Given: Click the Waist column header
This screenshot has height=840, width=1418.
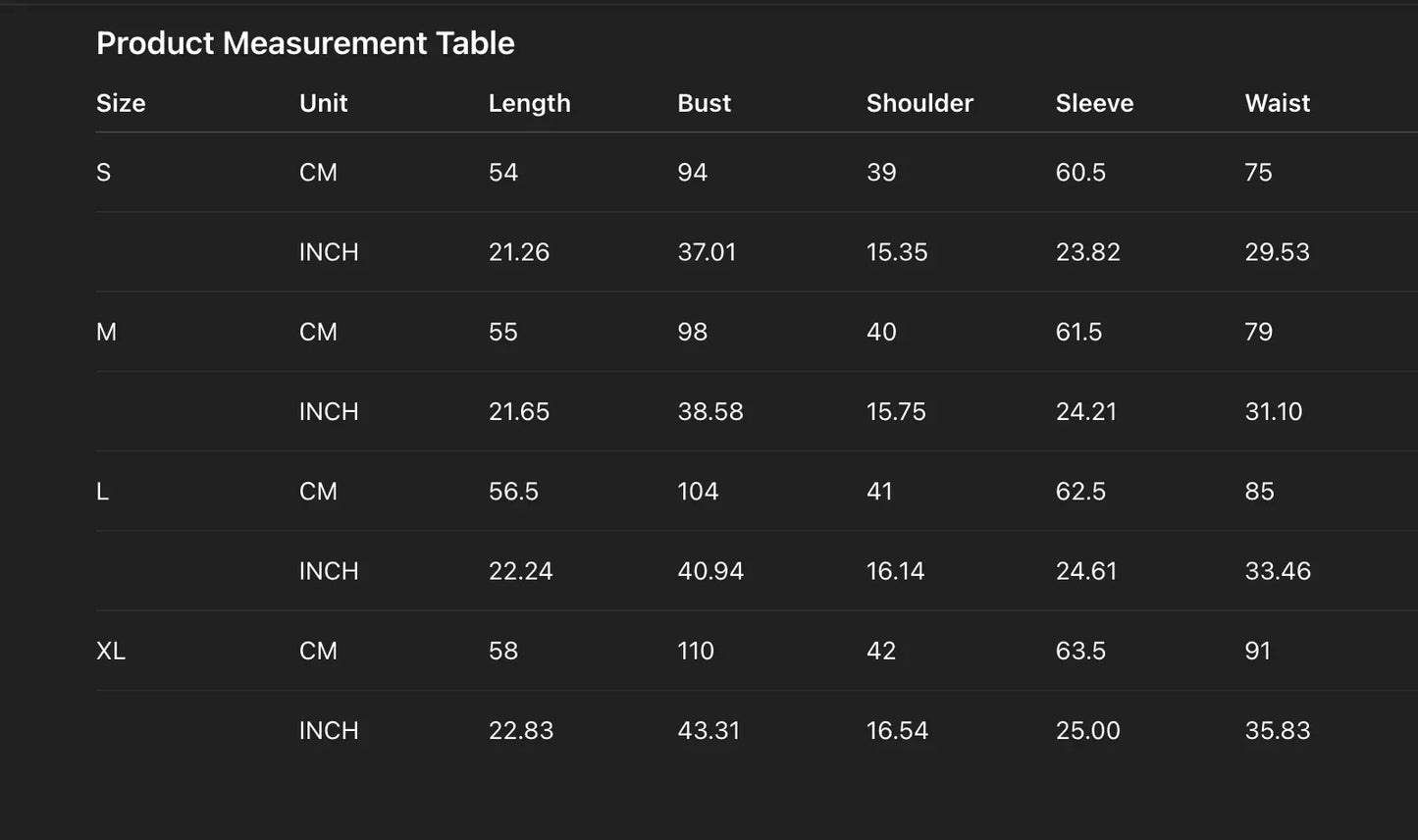Looking at the screenshot, I should coord(1277,103).
